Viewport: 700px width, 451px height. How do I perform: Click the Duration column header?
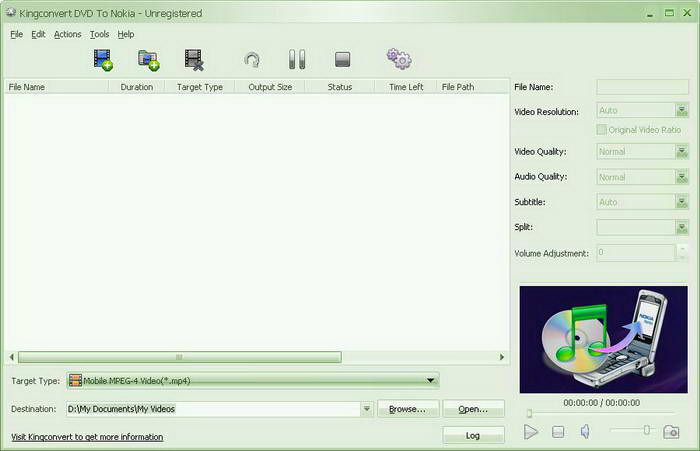pos(137,87)
